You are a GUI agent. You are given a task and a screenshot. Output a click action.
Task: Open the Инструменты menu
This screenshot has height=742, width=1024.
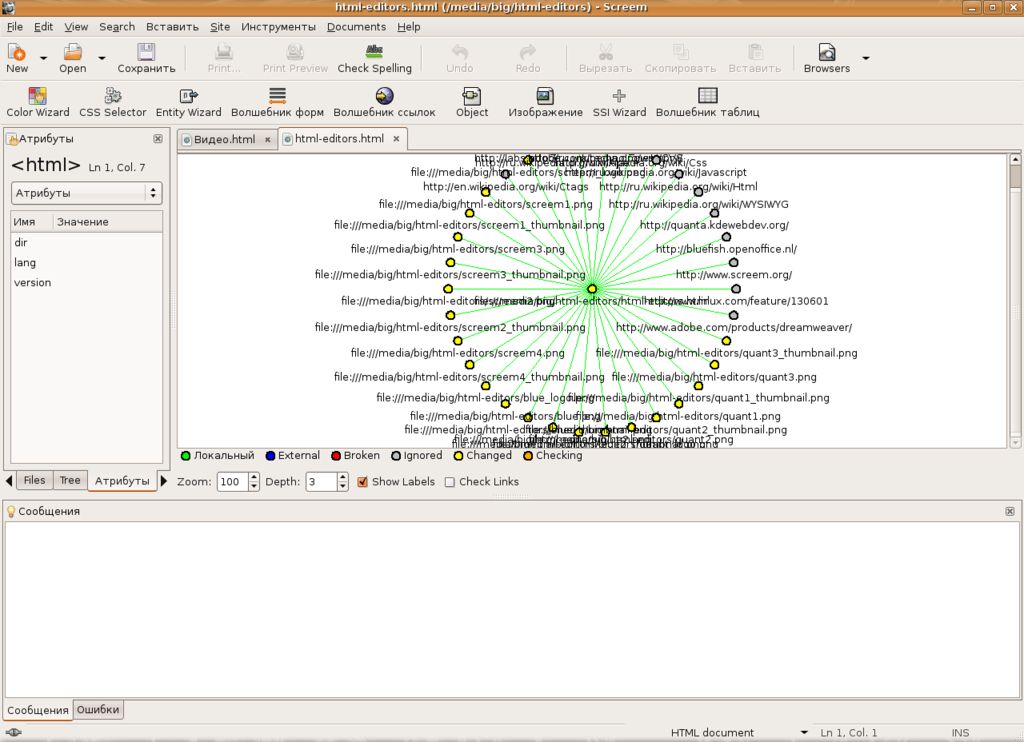click(278, 27)
